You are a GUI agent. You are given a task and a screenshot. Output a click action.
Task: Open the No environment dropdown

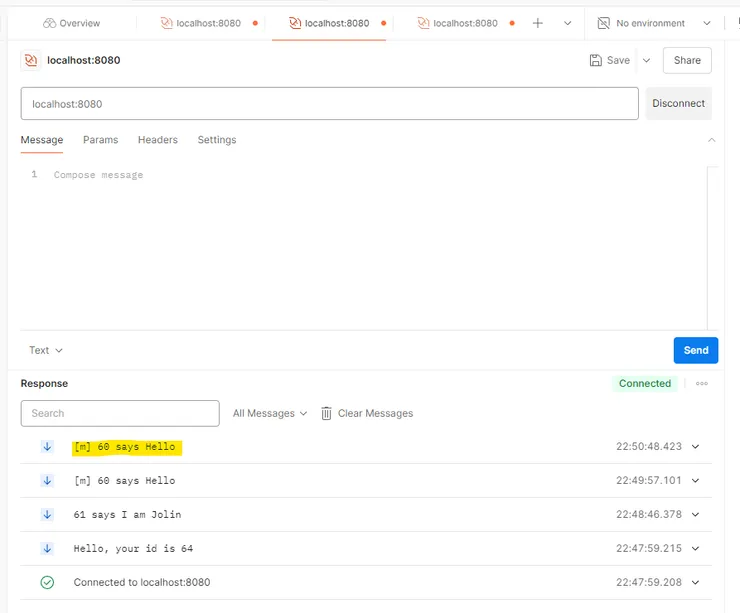654,23
